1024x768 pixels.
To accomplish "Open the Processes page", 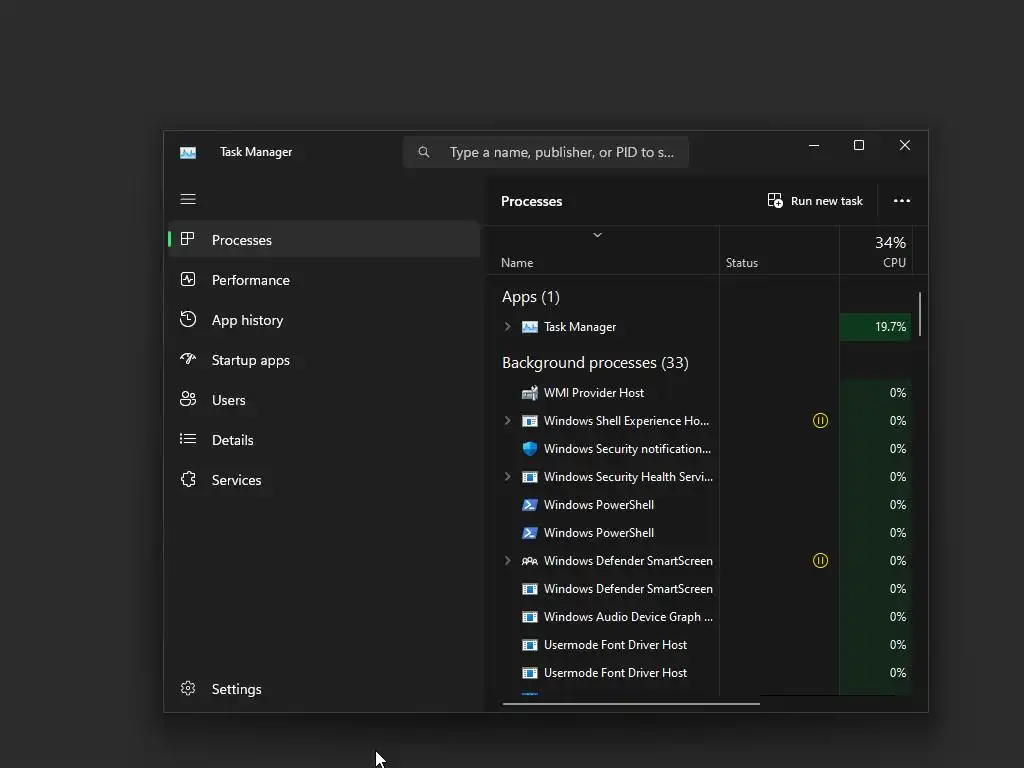I will (x=325, y=240).
